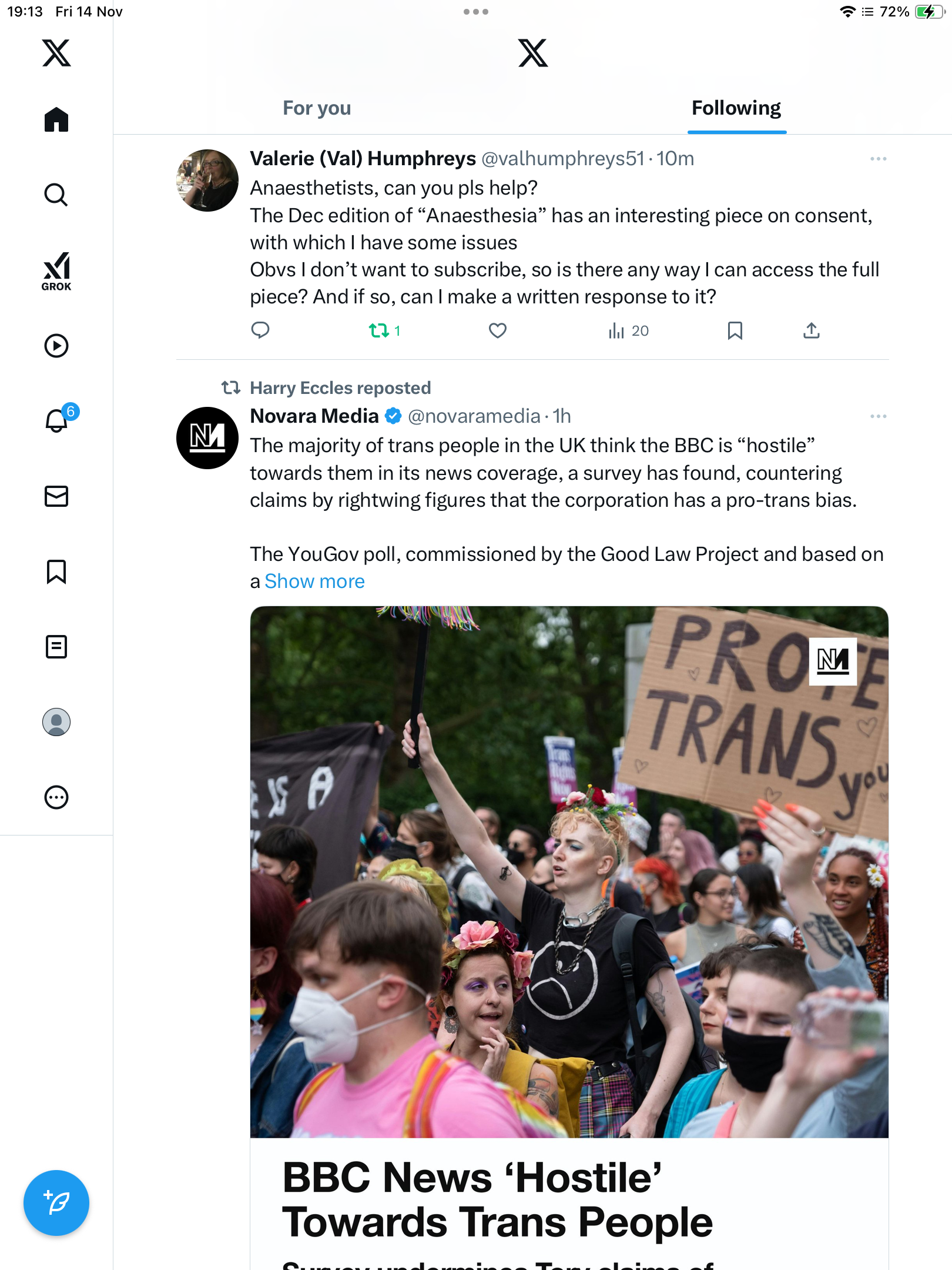The image size is (952, 1270).
Task: Open the Search icon in sidebar
Action: pos(56,195)
